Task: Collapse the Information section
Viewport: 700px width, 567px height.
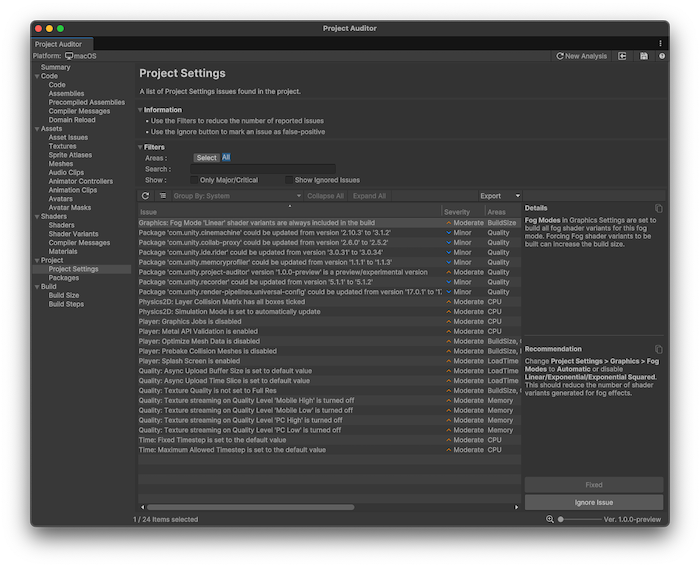Action: pyautogui.click(x=141, y=110)
